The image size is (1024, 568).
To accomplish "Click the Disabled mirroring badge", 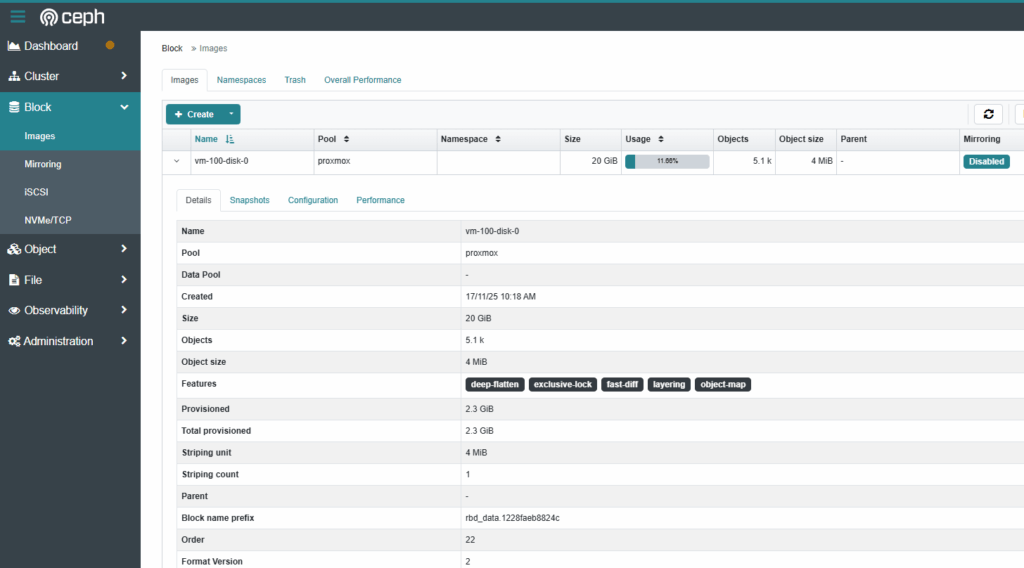I will point(986,161).
